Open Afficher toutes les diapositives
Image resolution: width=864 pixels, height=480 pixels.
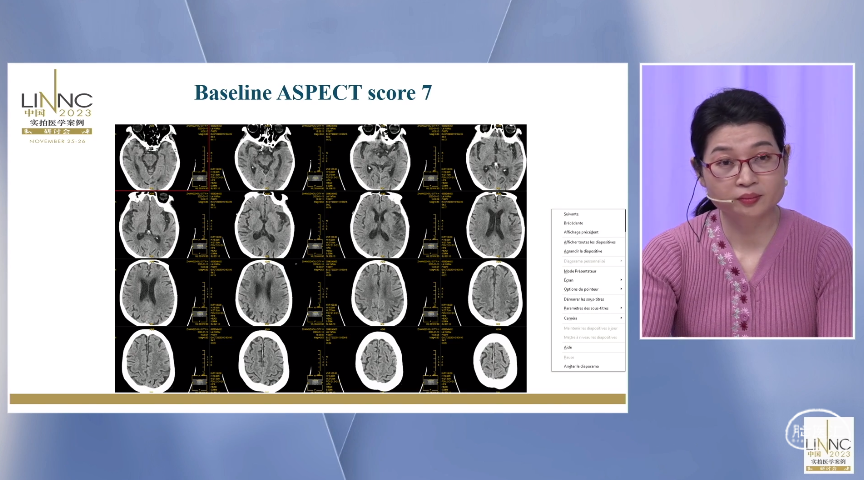[589, 242]
